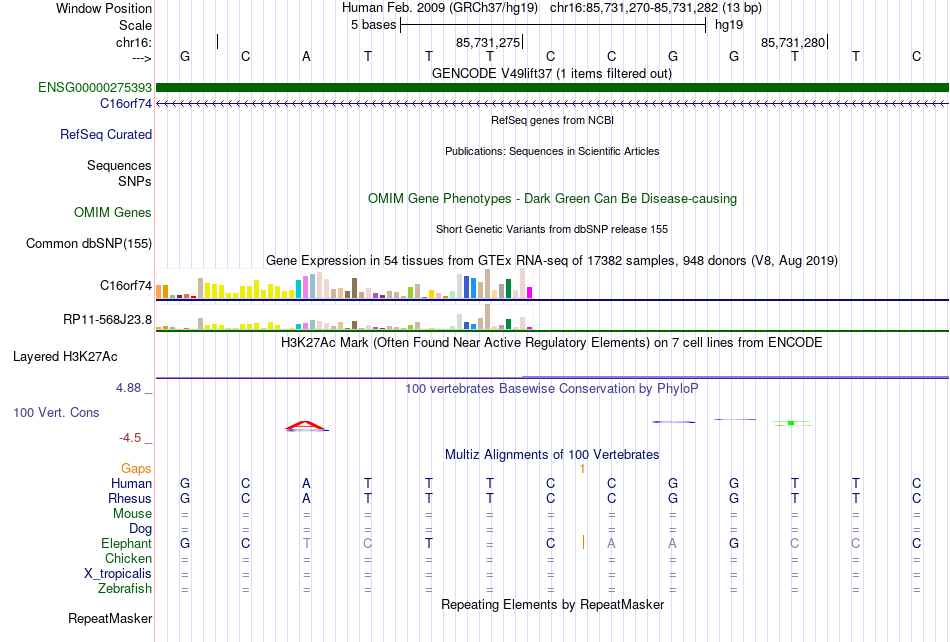Click the Gene Expression in 54 tissues title
Screen dimensions: 950x642
(x=551, y=260)
